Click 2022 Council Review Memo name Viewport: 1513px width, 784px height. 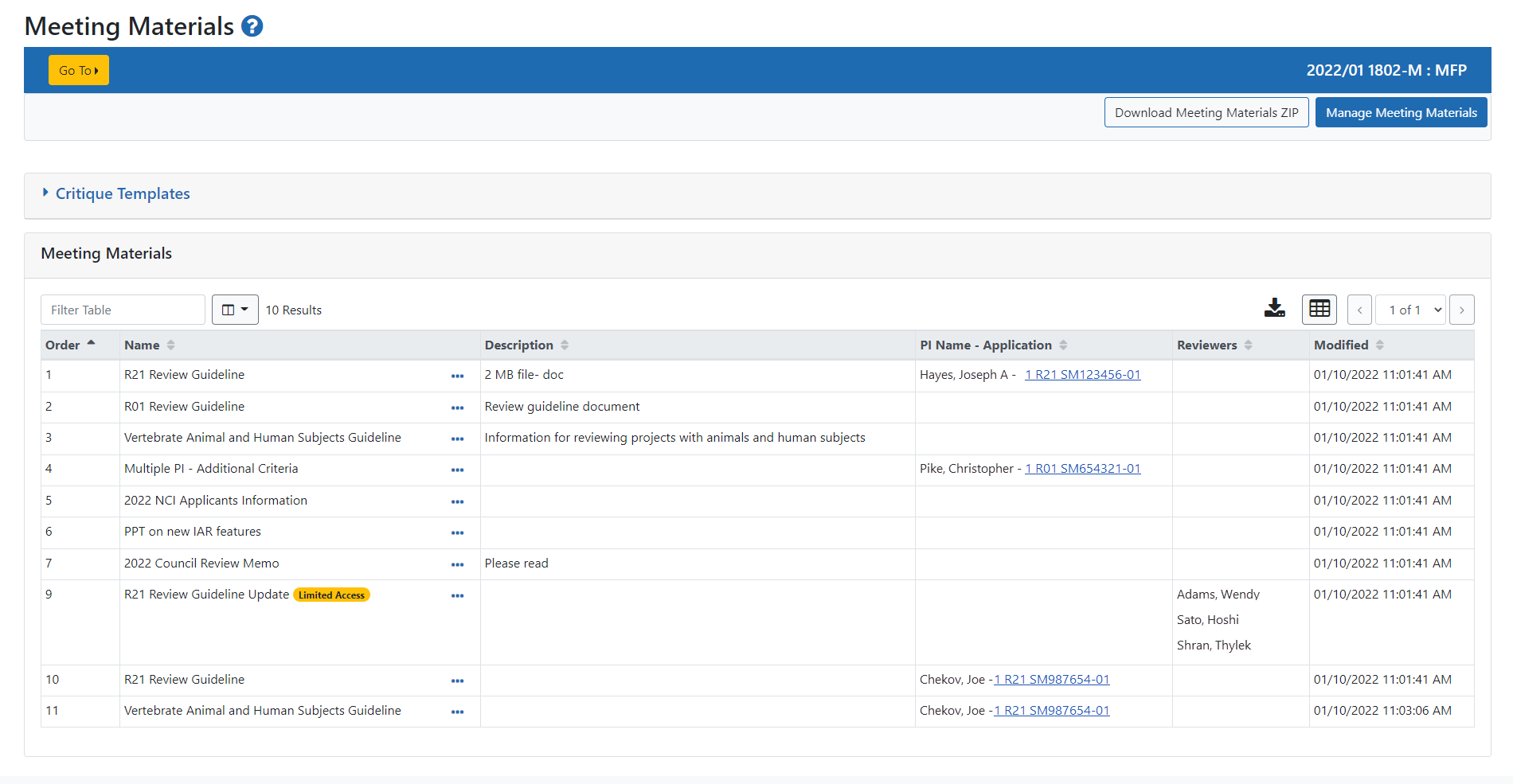(x=201, y=563)
